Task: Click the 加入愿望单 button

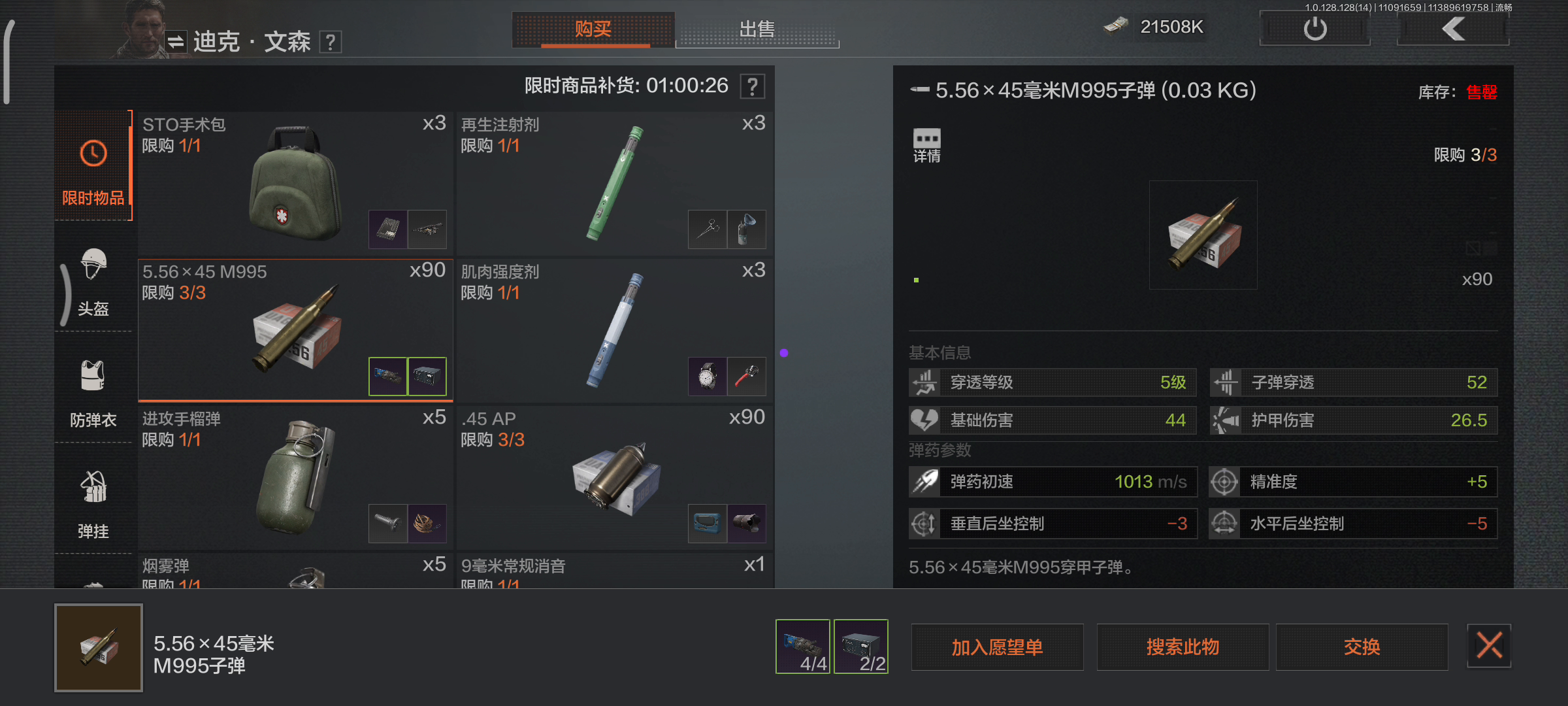Action: (997, 647)
